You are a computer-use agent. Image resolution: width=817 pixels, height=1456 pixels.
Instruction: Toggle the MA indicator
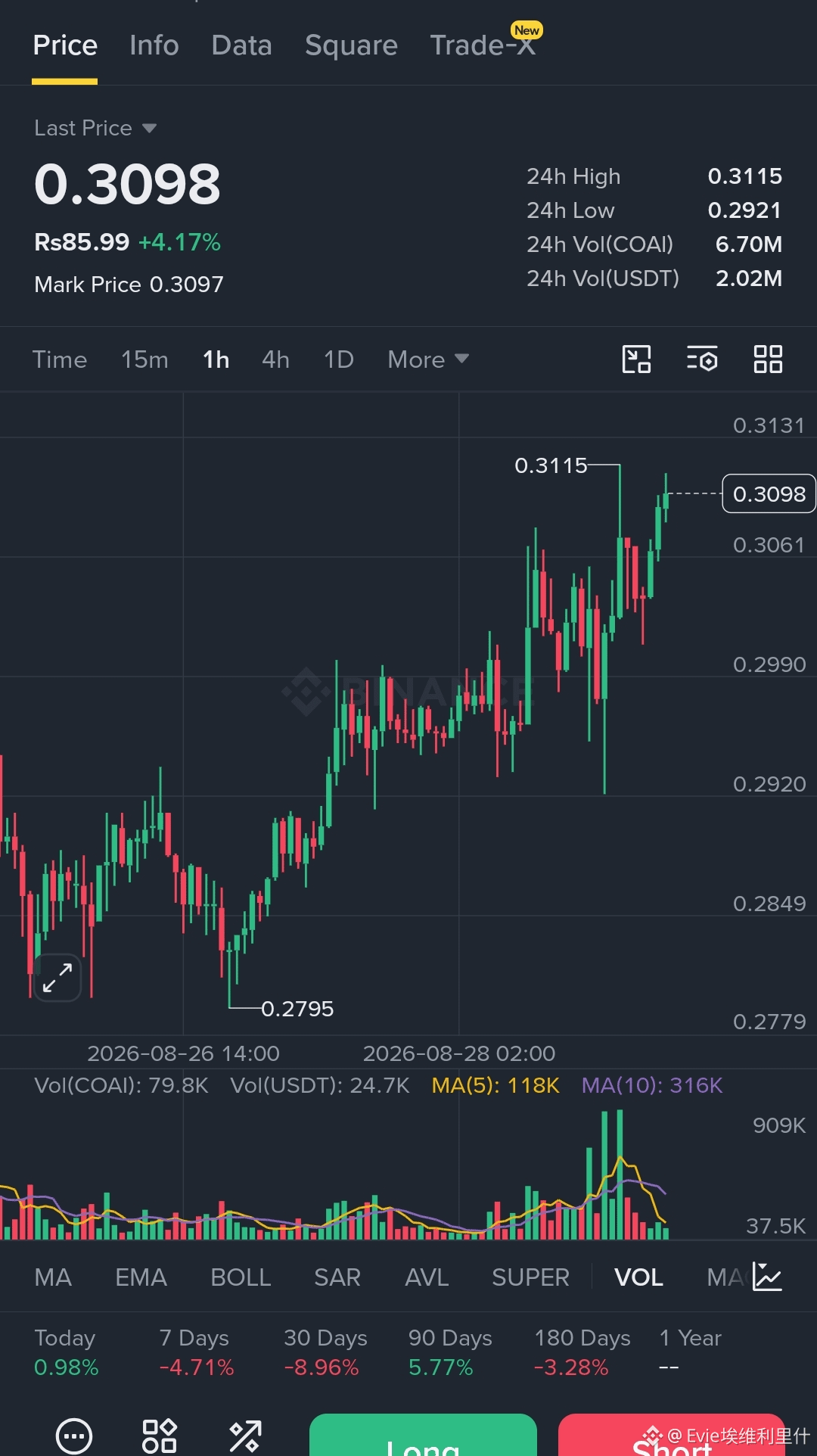(x=53, y=1277)
